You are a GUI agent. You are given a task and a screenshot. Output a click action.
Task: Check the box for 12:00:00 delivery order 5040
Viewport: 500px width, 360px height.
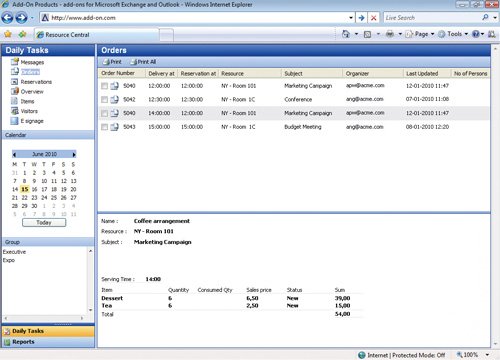tap(104, 86)
